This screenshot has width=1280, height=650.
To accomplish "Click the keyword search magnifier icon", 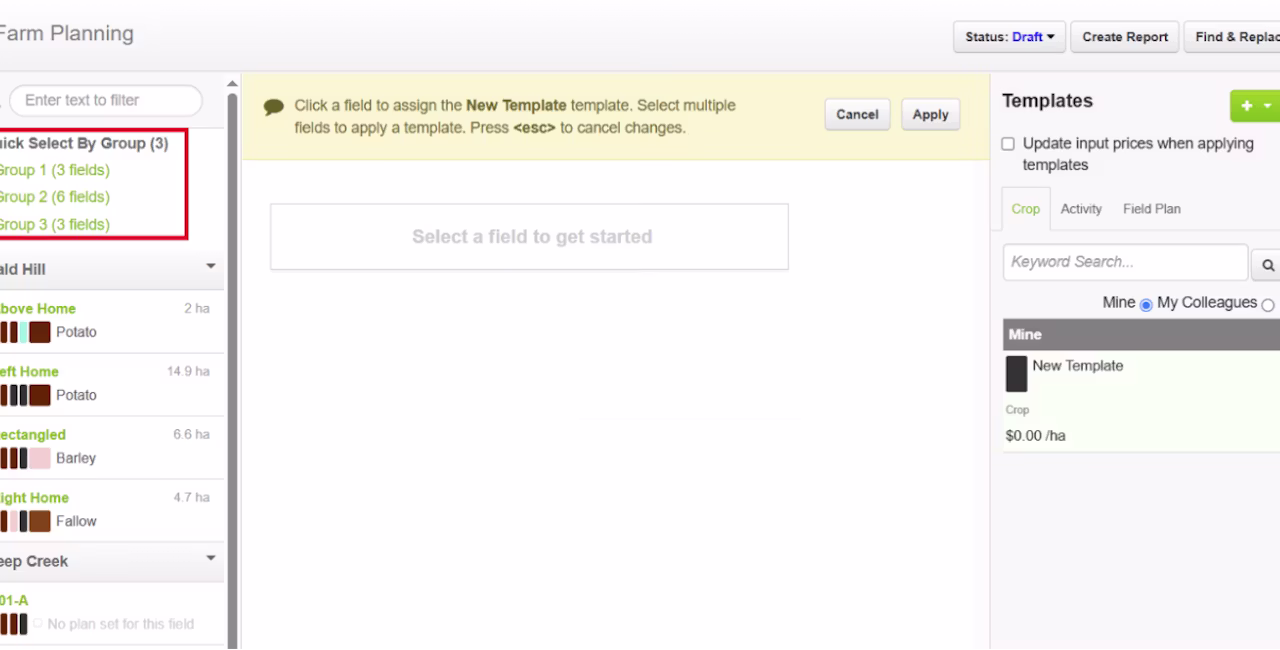I will point(1268,266).
